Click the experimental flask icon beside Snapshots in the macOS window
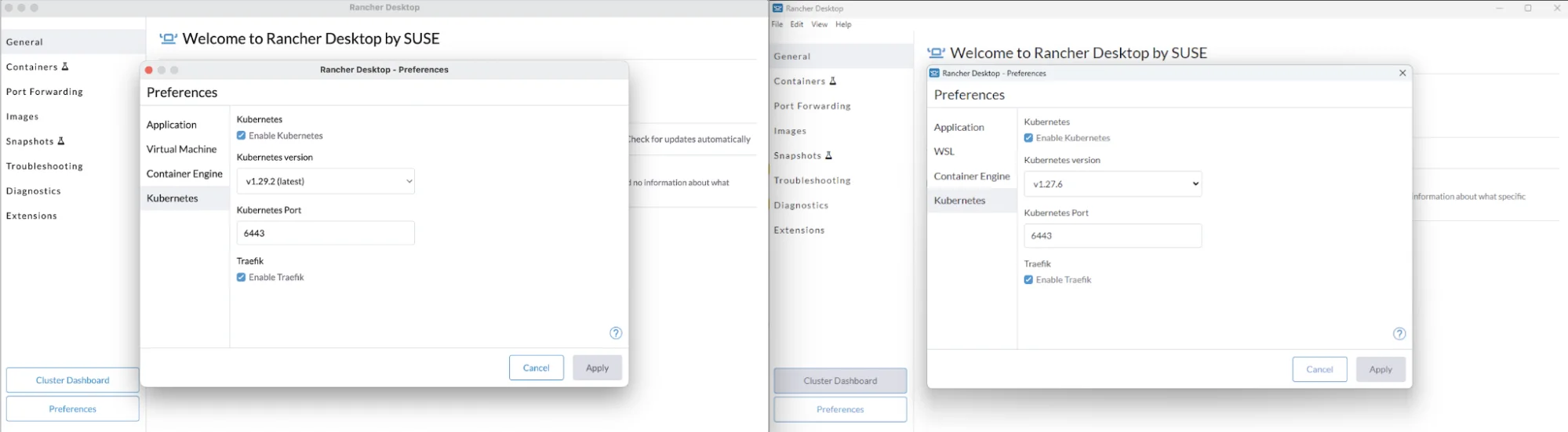Image resolution: width=1568 pixels, height=432 pixels. tap(61, 141)
